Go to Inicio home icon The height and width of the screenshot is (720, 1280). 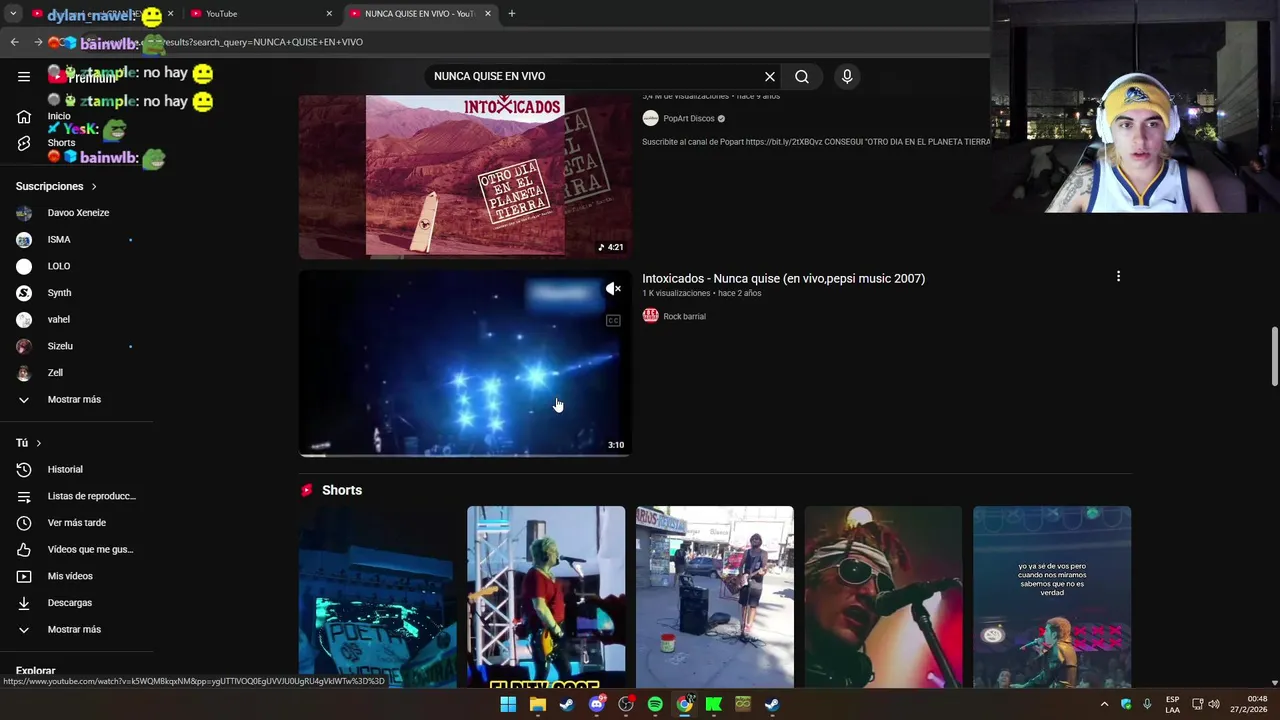coord(24,117)
